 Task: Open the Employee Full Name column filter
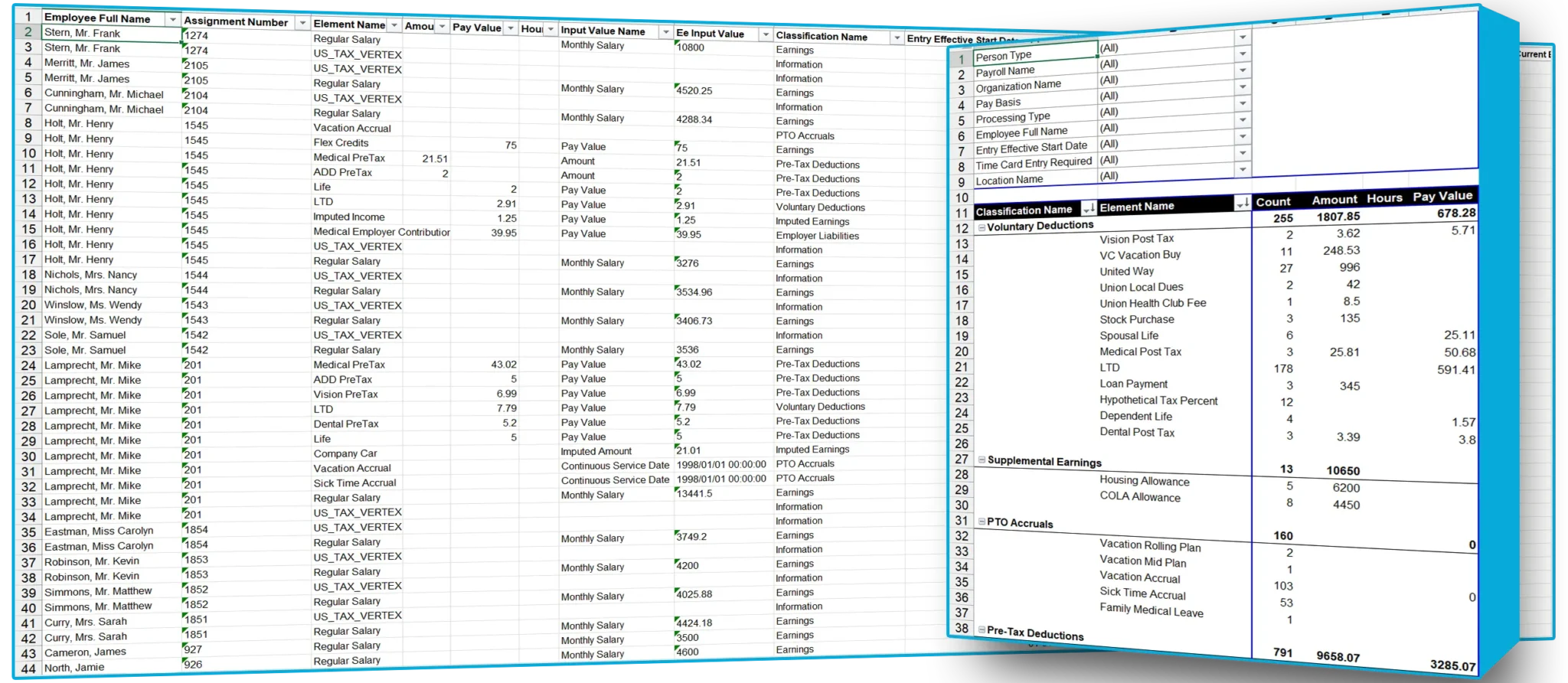click(x=173, y=19)
